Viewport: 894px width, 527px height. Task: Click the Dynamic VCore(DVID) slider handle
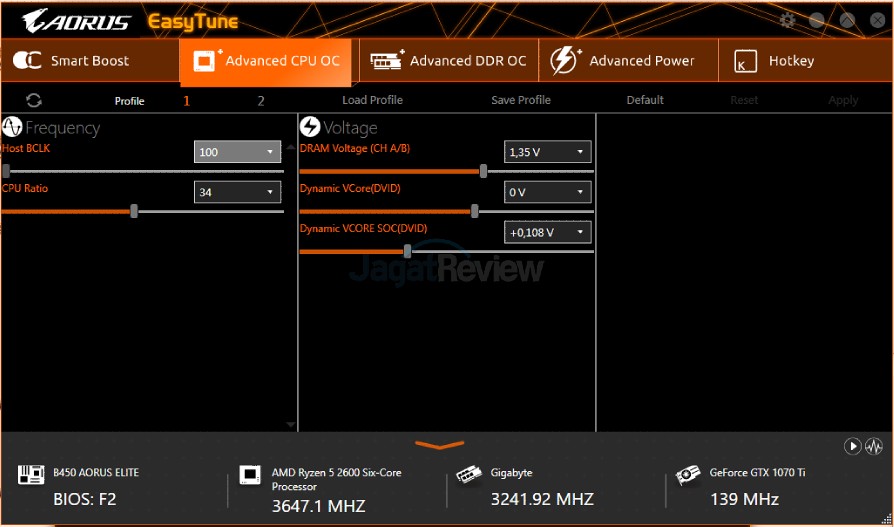pyautogui.click(x=475, y=211)
